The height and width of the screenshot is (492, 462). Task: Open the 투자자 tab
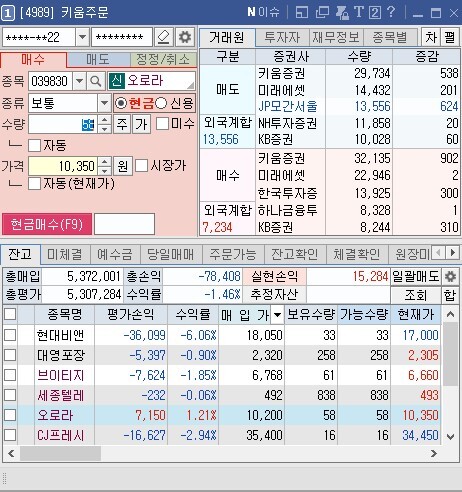point(282,37)
